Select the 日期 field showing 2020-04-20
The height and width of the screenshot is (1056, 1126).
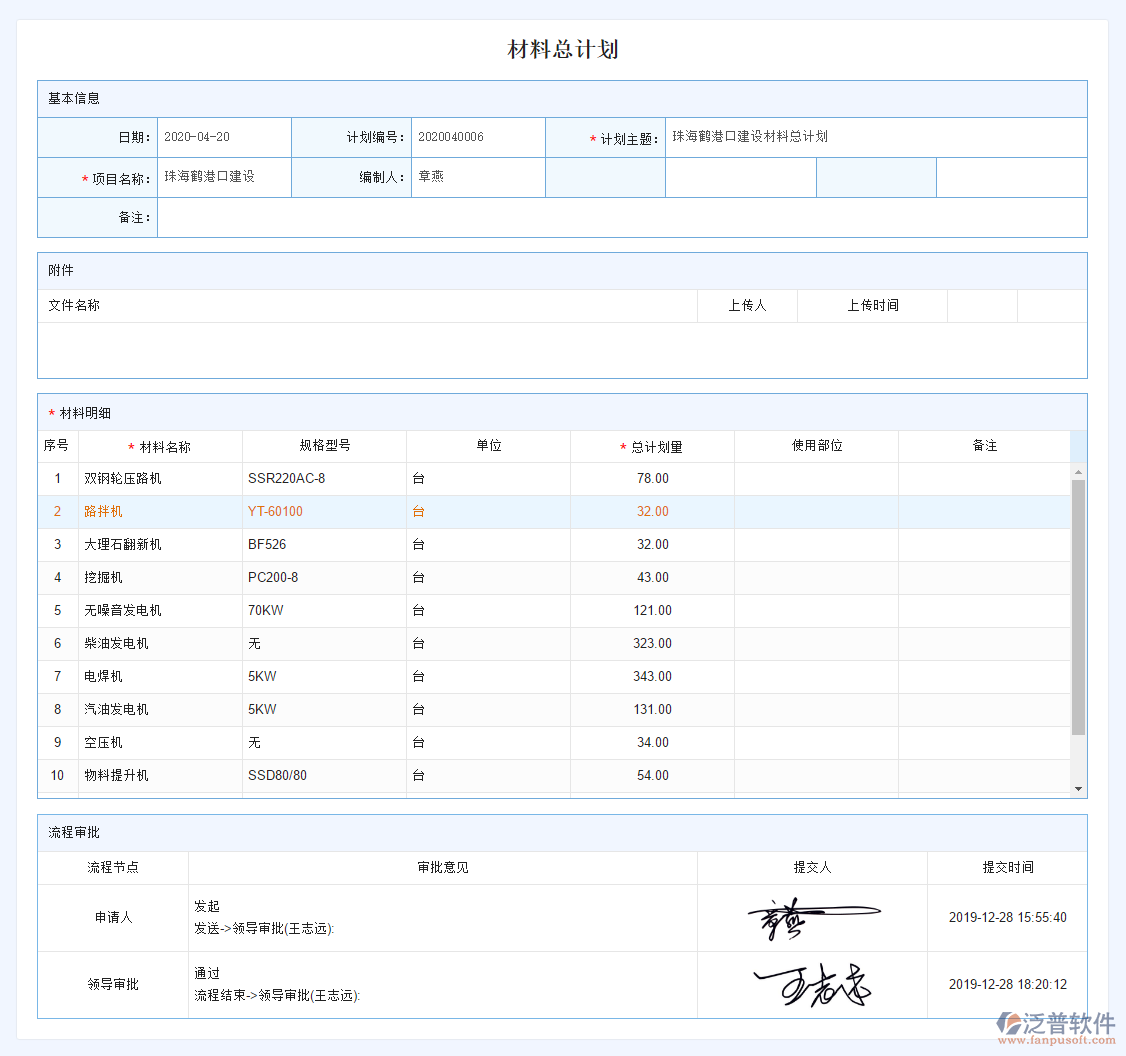[x=224, y=137]
